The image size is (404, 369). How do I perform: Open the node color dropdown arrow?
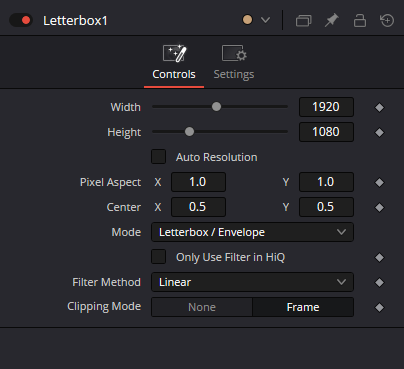point(265,20)
